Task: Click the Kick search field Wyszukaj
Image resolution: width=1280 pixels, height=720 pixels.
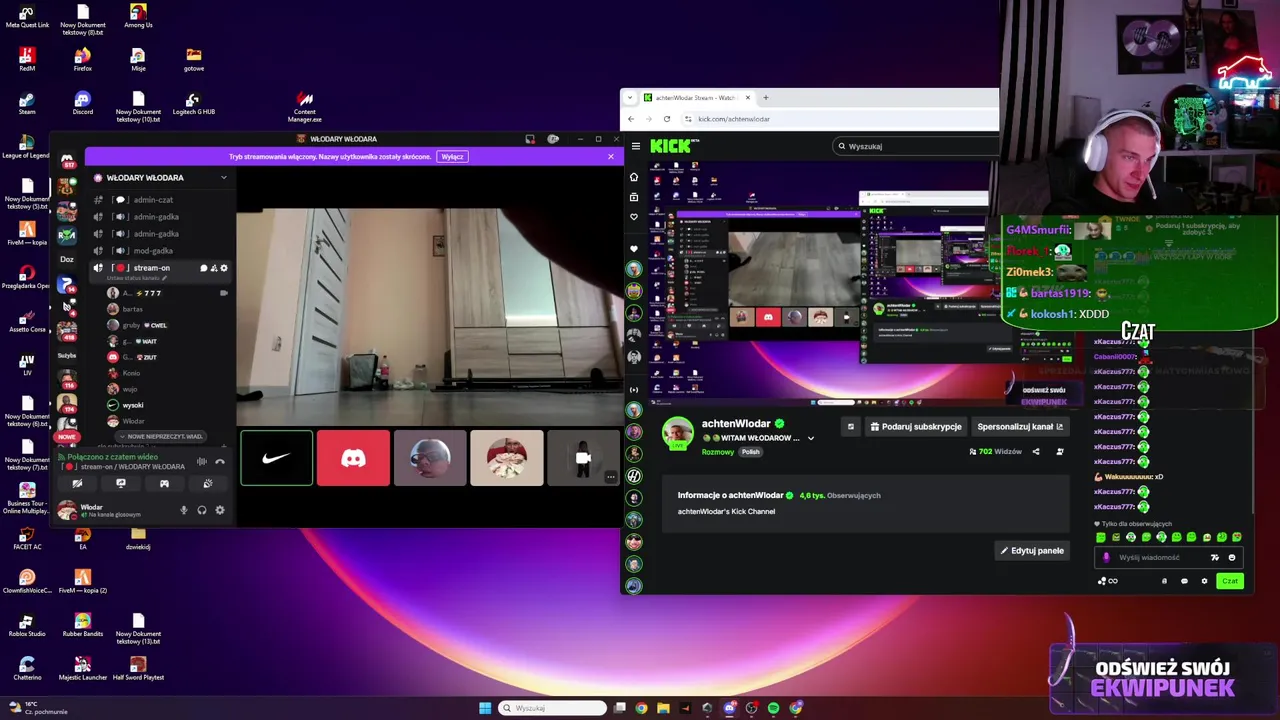Action: tap(916, 146)
